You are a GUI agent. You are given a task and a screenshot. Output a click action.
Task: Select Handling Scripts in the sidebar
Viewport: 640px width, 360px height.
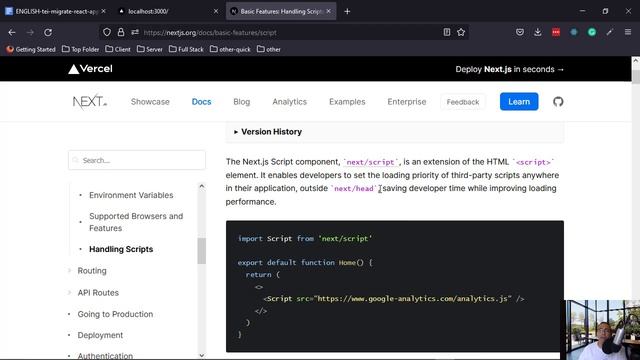click(x=121, y=249)
